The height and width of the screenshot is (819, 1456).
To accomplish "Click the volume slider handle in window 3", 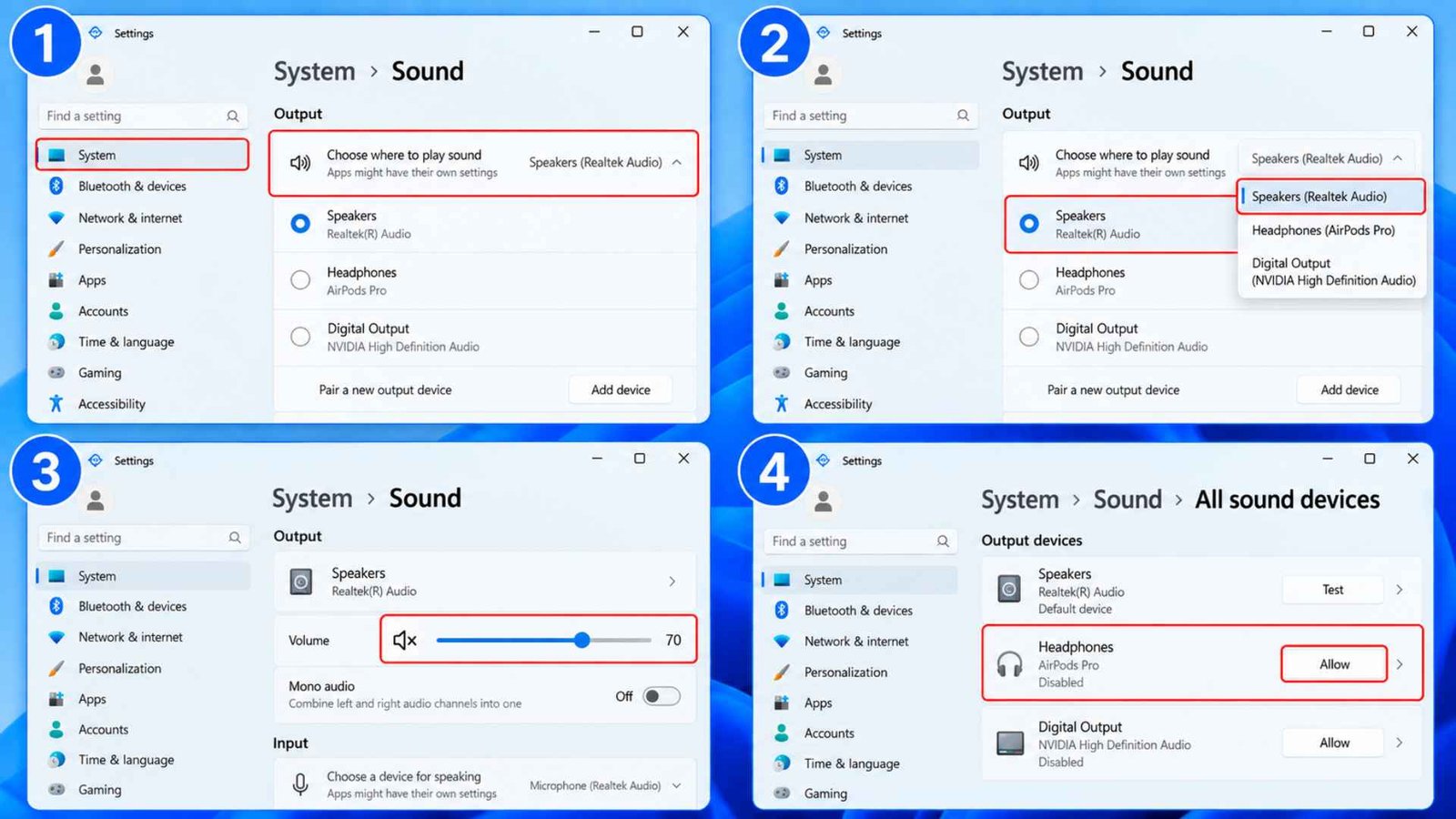I will 582,641.
